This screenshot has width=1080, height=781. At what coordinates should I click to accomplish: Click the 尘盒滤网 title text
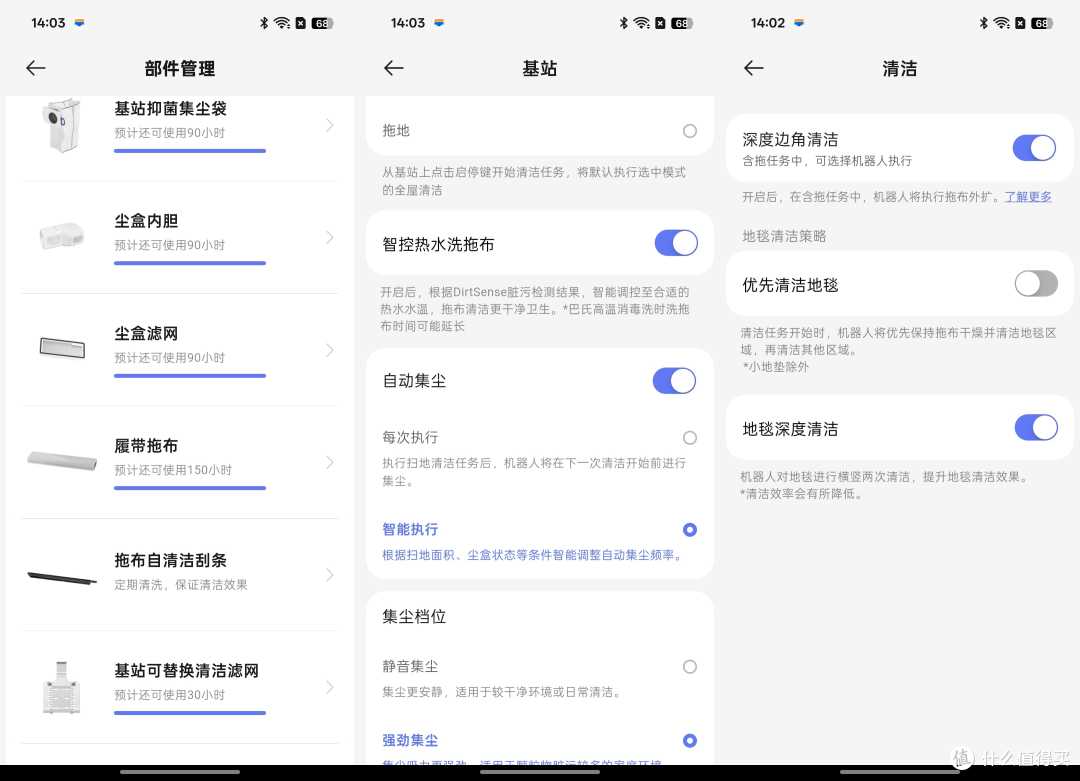pos(146,333)
